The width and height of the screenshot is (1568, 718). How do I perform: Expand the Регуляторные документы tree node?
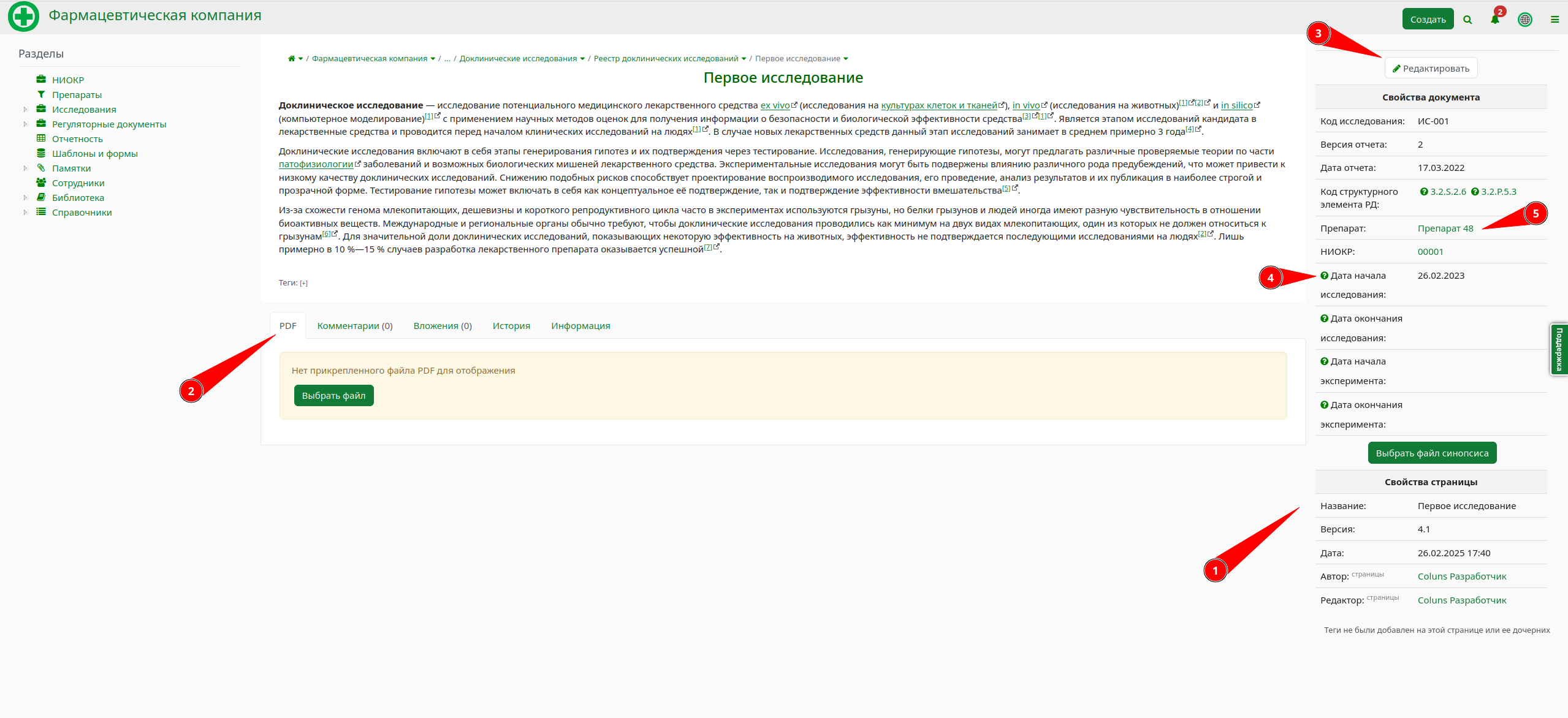25,124
